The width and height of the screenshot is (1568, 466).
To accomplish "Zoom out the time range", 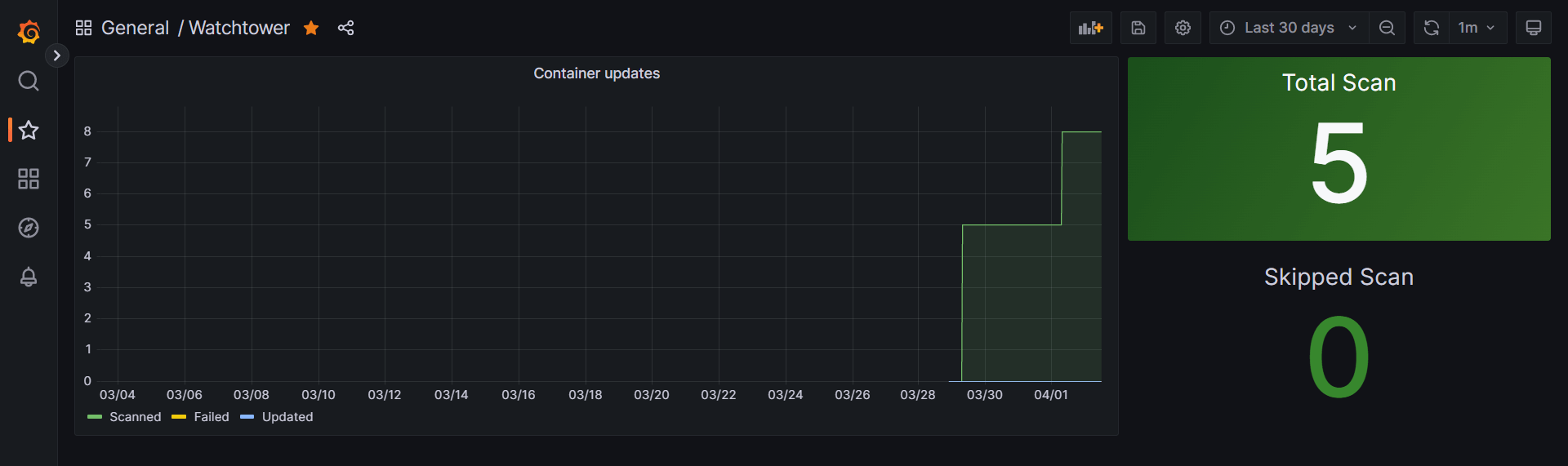I will point(1387,28).
